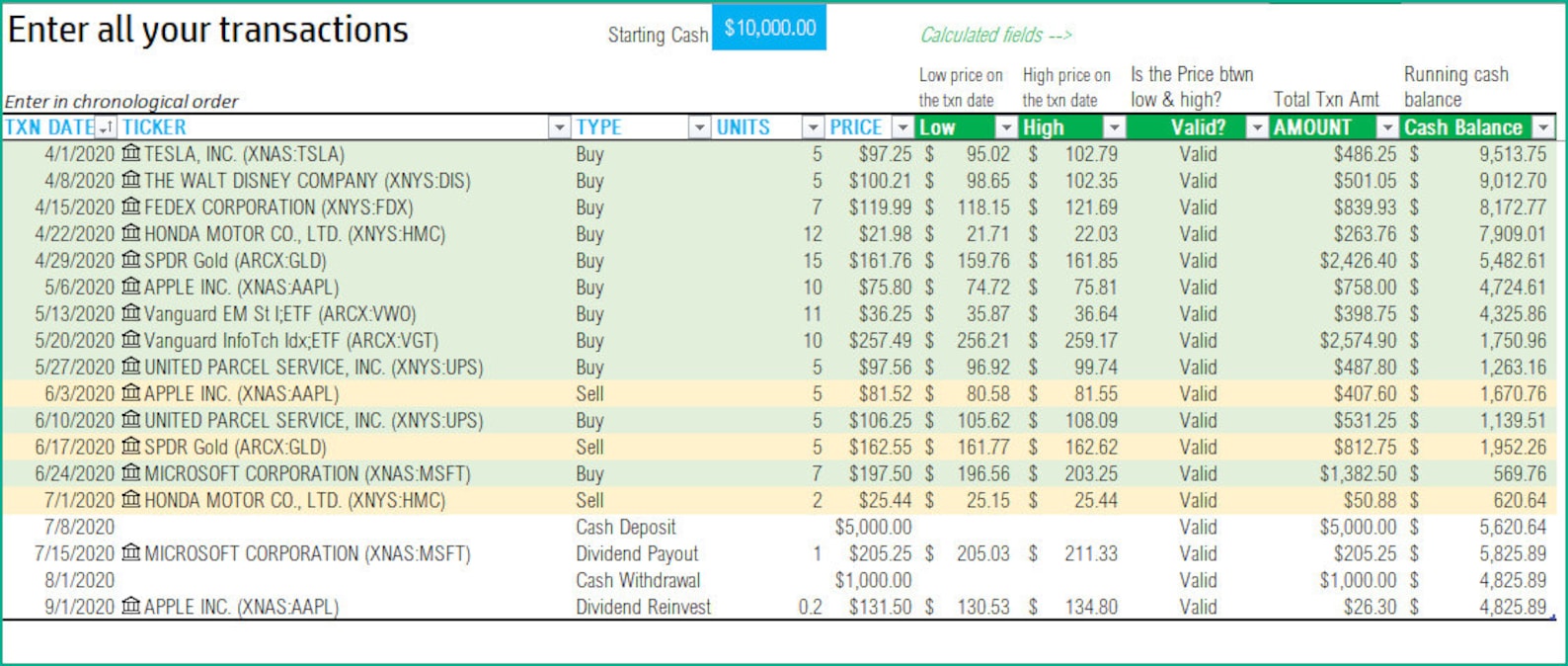This screenshot has height=666, width=1568.
Task: Click the stock icon beside Vanguard InfoTch Idx;ETF
Action: click(131, 340)
